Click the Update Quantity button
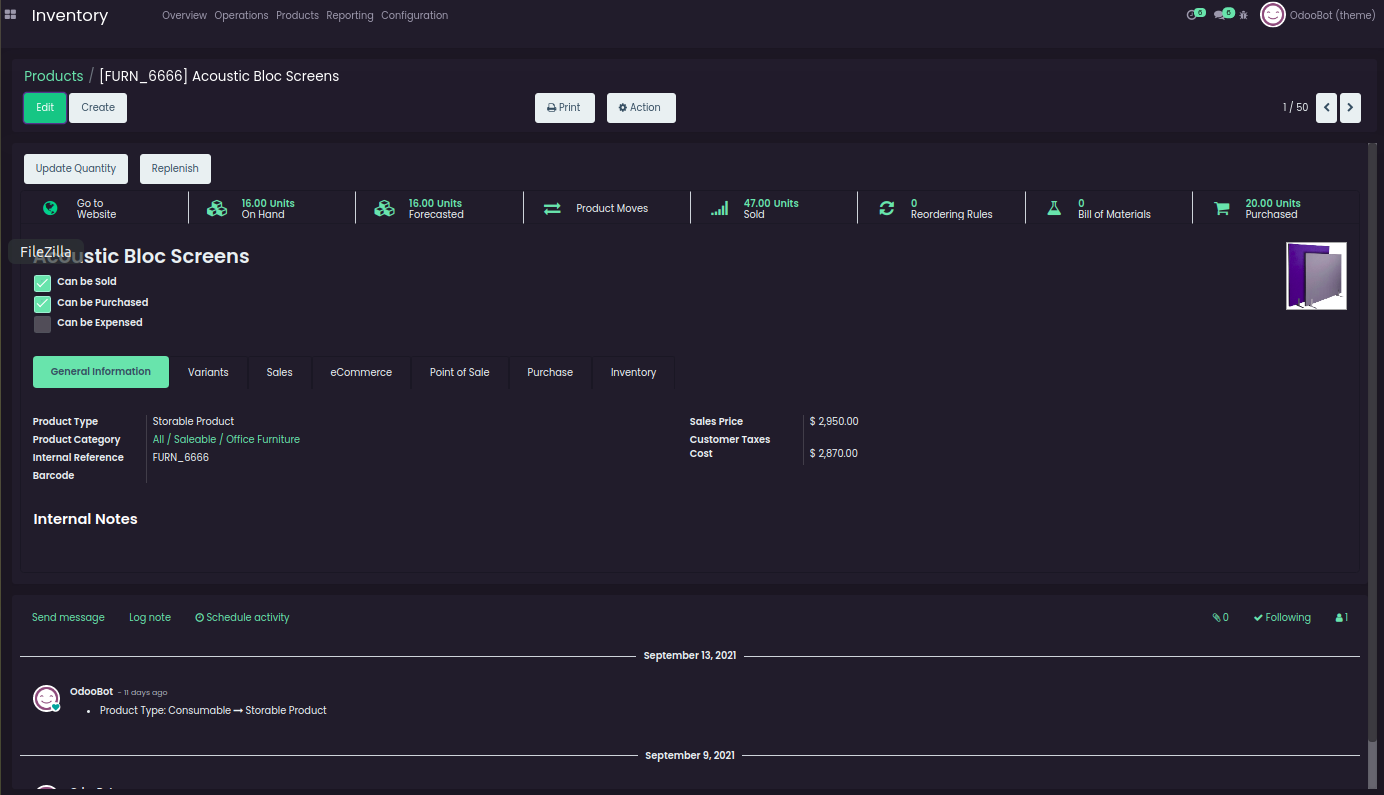 click(x=76, y=169)
